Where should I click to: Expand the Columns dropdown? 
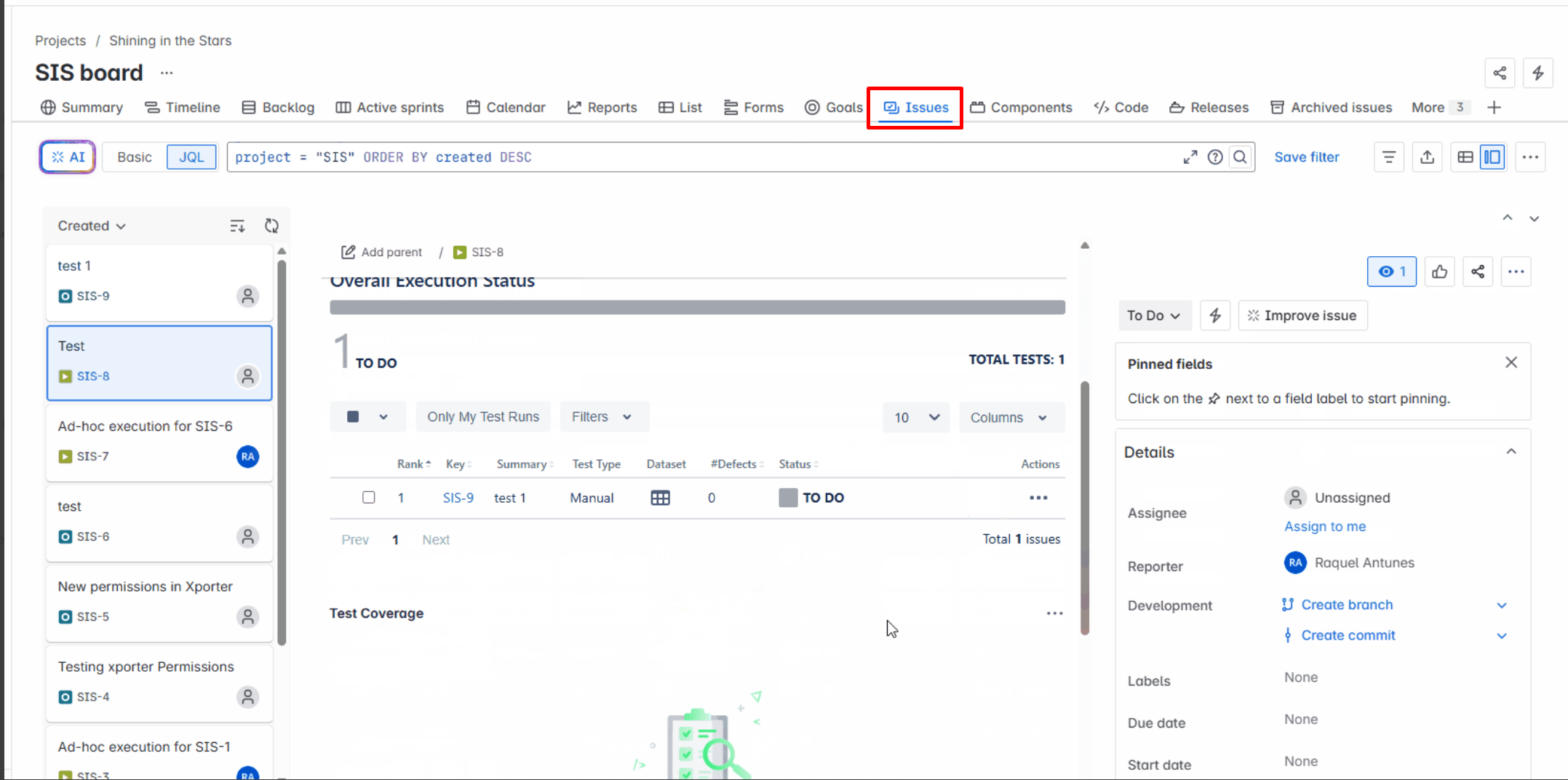1010,418
